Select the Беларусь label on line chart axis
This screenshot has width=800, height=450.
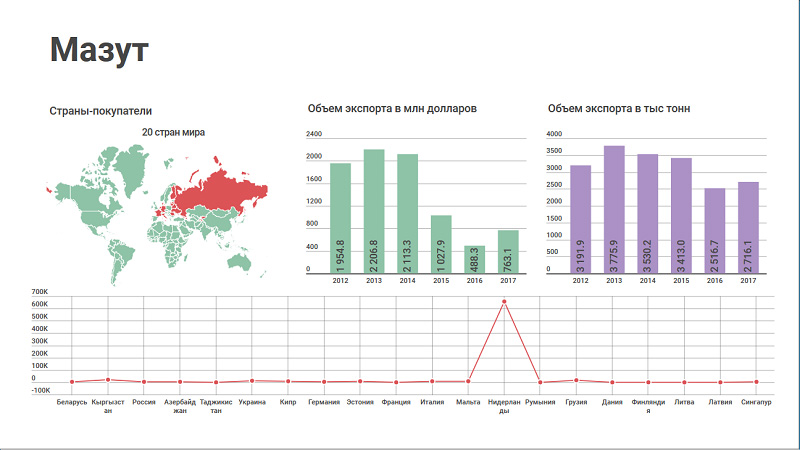click(72, 402)
